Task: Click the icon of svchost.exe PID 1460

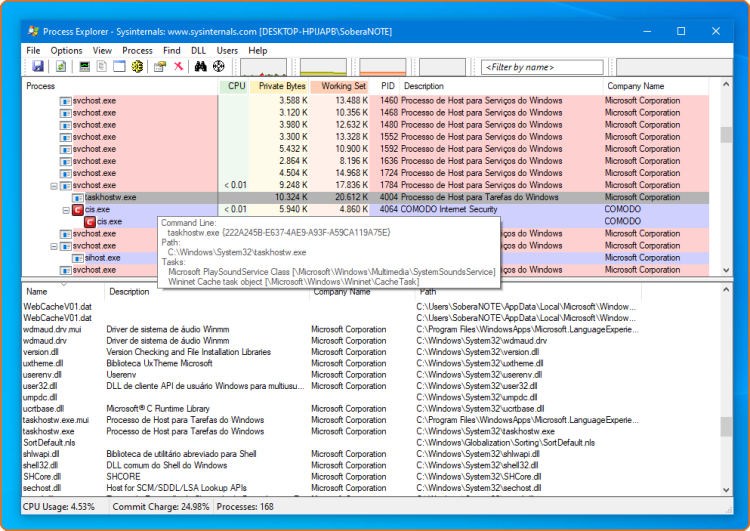Action: [x=66, y=101]
